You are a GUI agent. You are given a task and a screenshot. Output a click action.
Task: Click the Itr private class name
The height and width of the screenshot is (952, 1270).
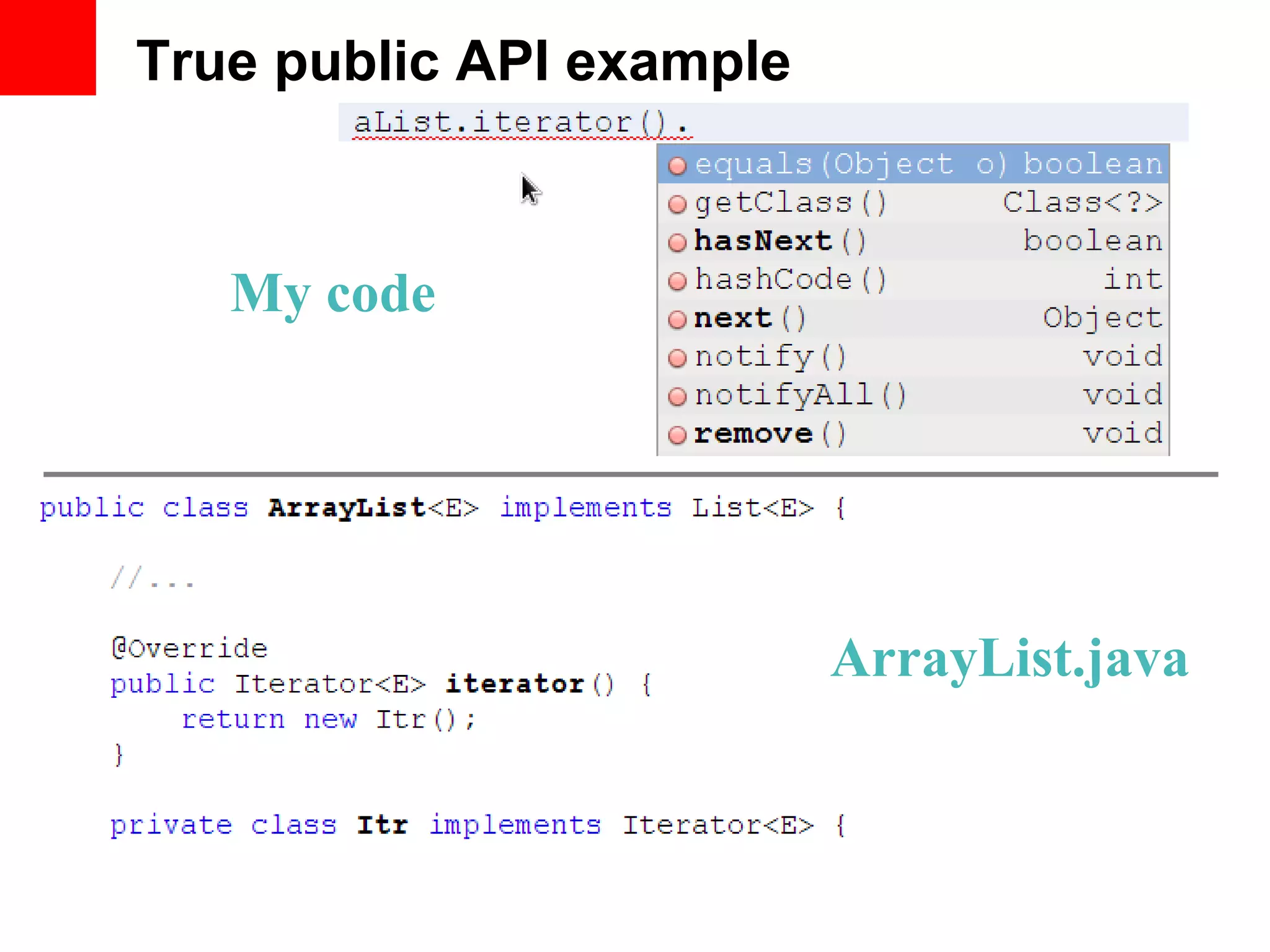tap(382, 825)
